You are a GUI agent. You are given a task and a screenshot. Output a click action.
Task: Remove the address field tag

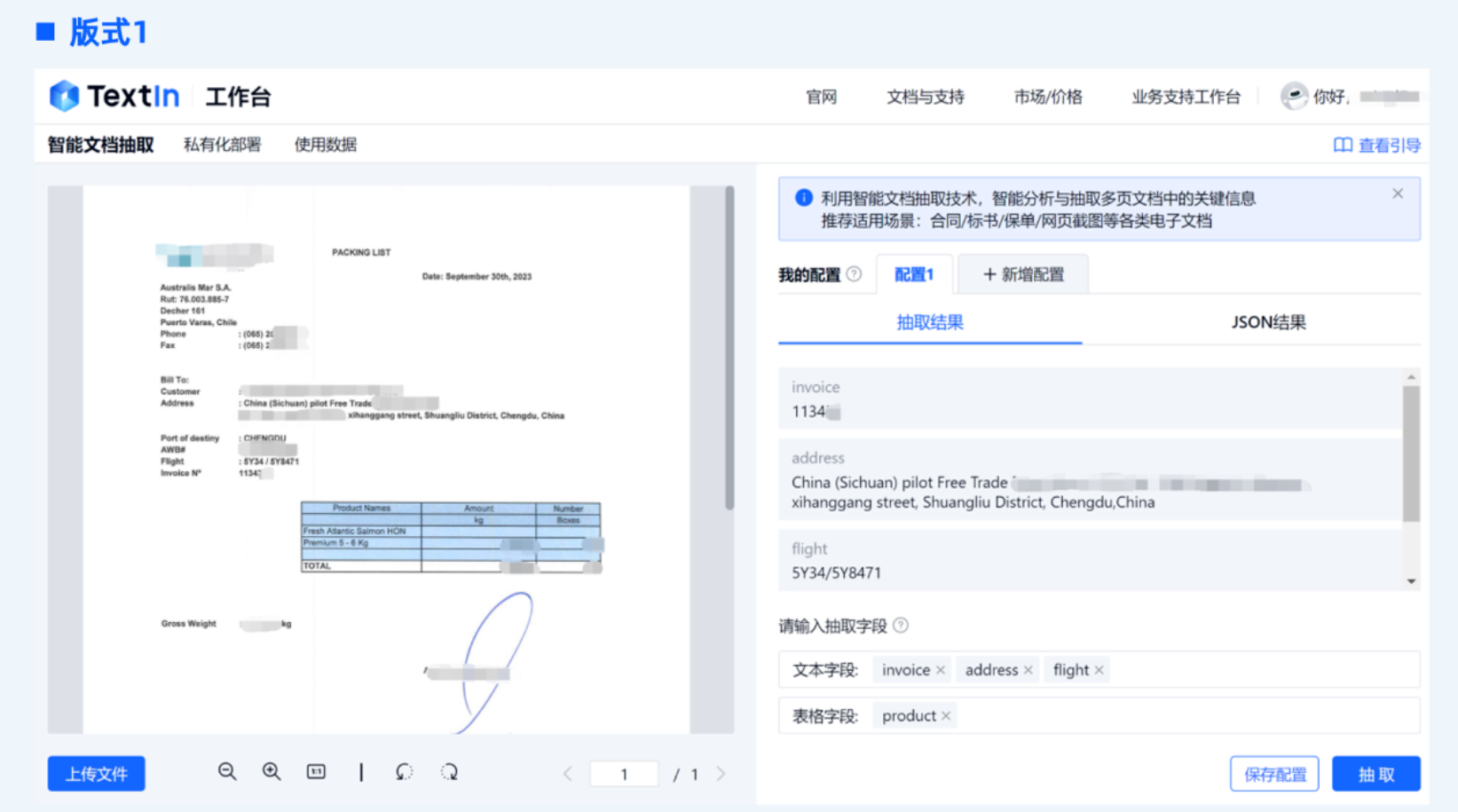point(1028,670)
